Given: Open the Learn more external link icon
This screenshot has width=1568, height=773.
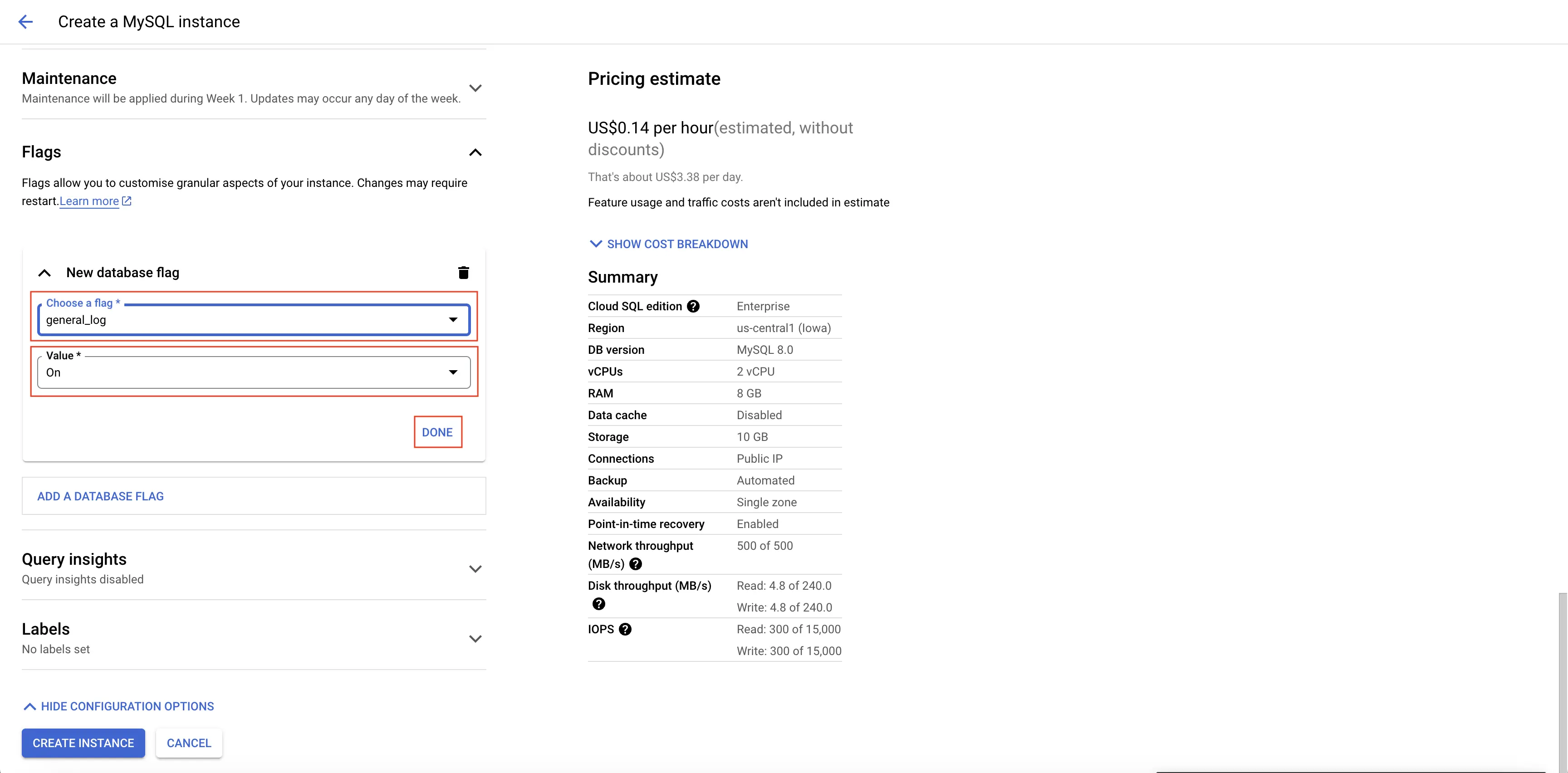Looking at the screenshot, I should pos(127,201).
